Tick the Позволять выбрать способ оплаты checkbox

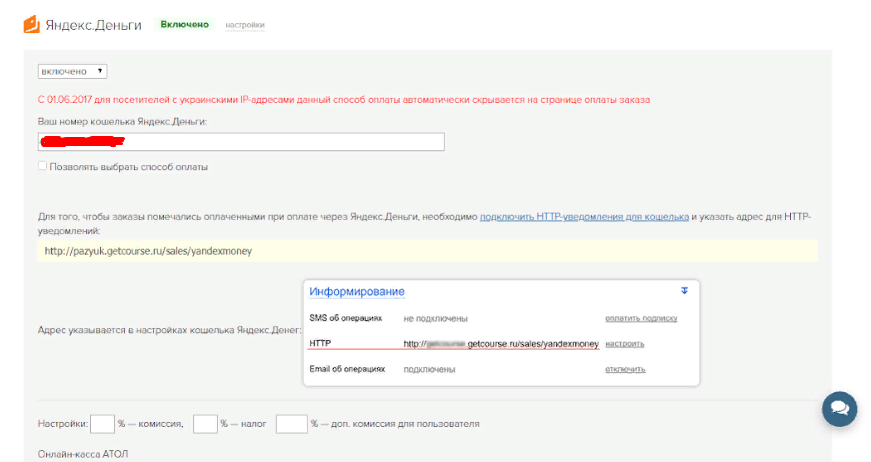click(42, 165)
